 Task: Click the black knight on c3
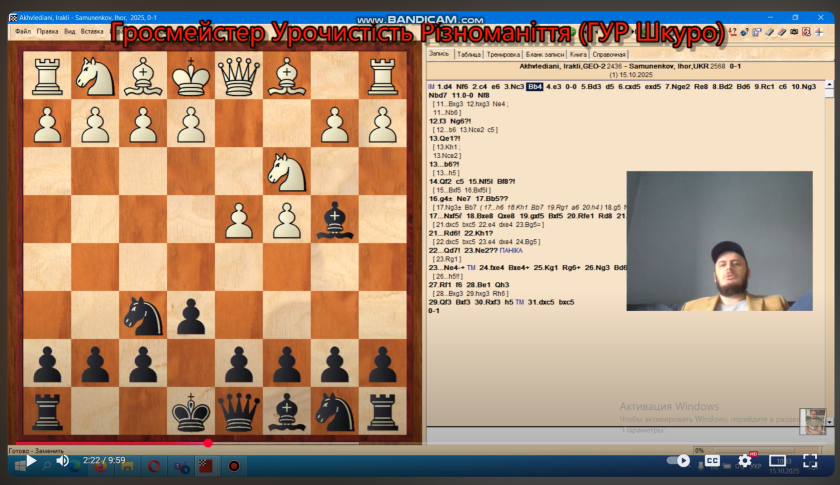(143, 315)
